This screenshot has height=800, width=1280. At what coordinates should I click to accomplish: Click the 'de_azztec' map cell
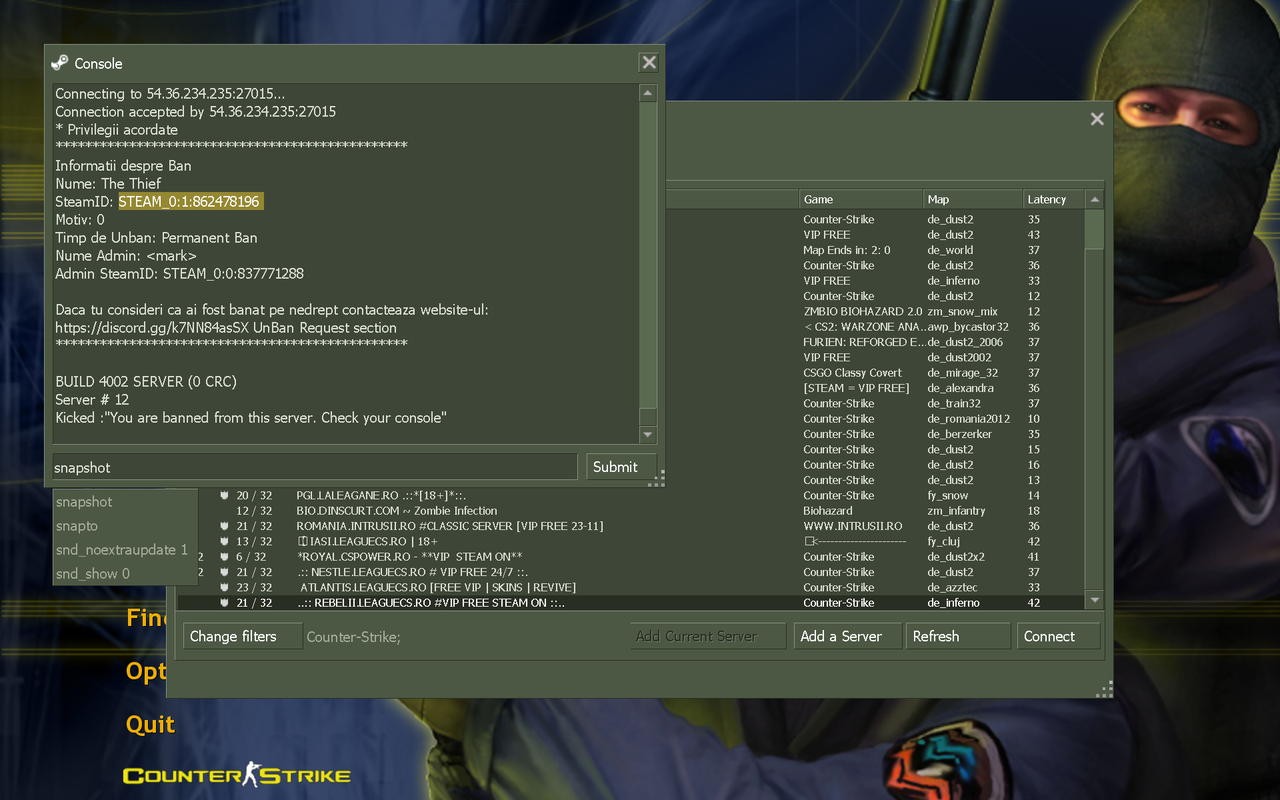953,587
